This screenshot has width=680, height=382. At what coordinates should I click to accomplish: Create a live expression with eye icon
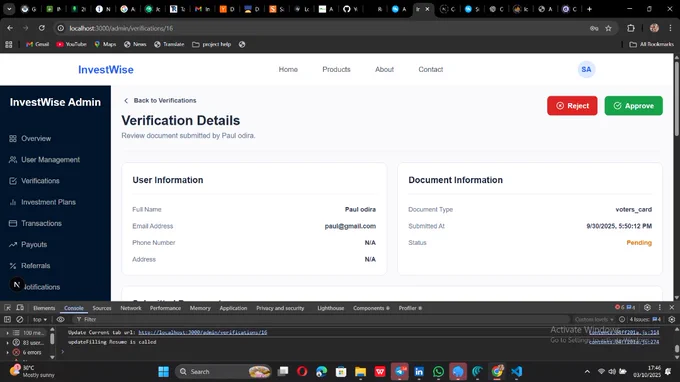coord(60,320)
